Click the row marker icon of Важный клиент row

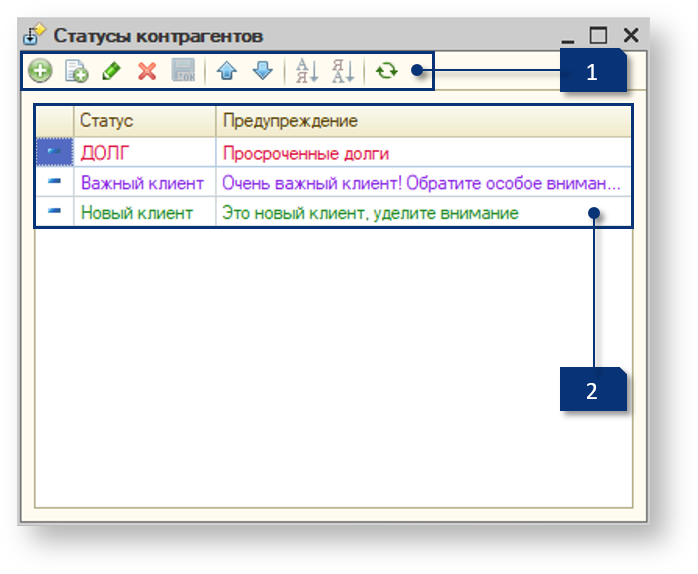pyautogui.click(x=54, y=181)
